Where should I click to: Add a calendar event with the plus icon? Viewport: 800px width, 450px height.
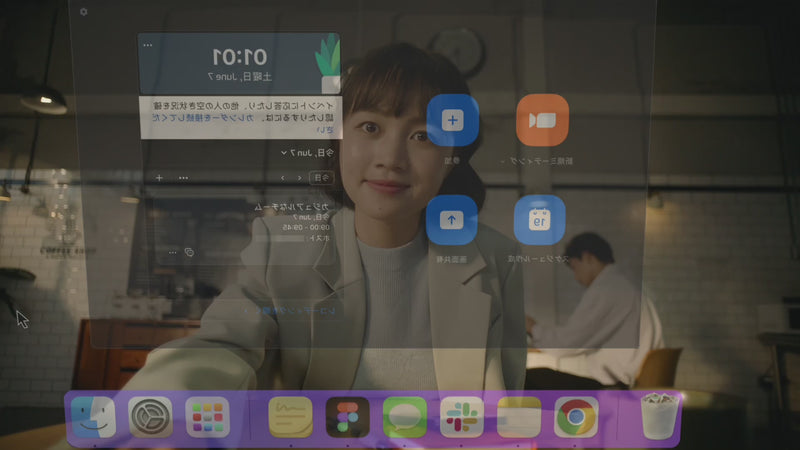(158, 177)
